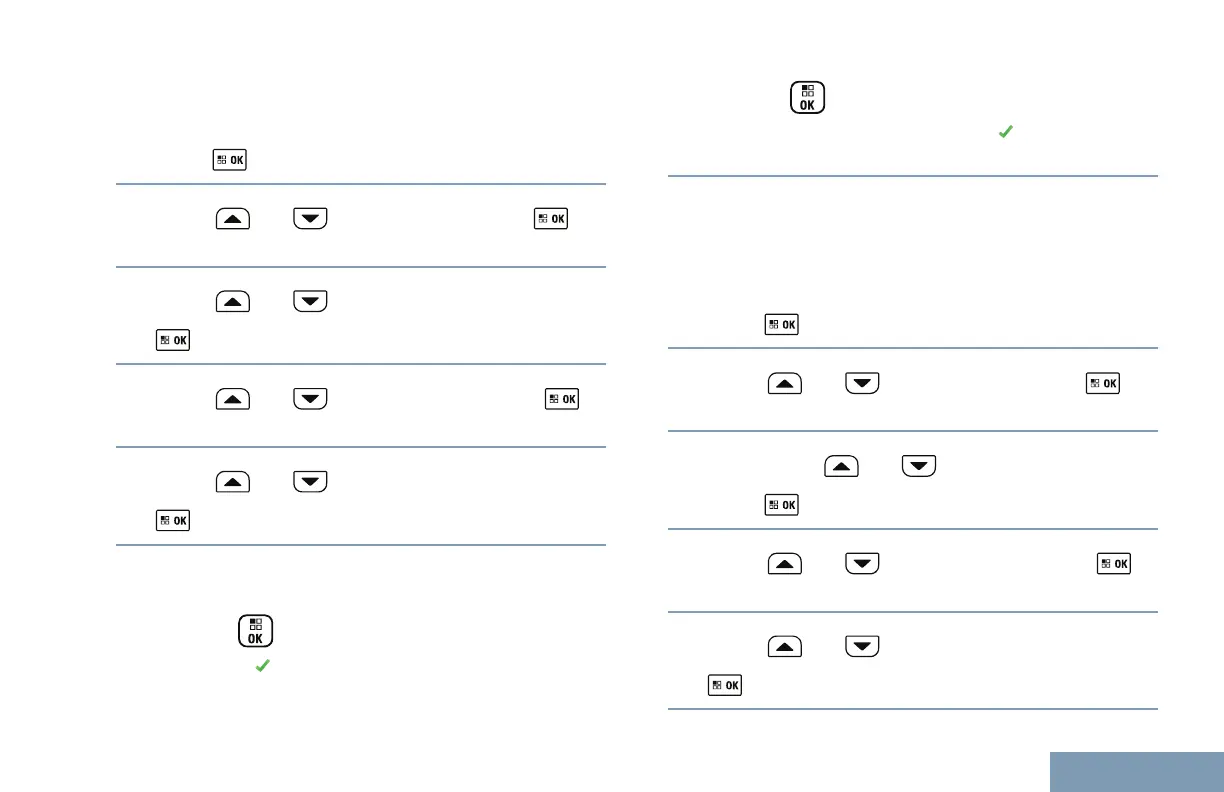The image size is (1224, 792).
Task: Click the down arrow in the third left-column arrow row
Action: click(x=310, y=399)
